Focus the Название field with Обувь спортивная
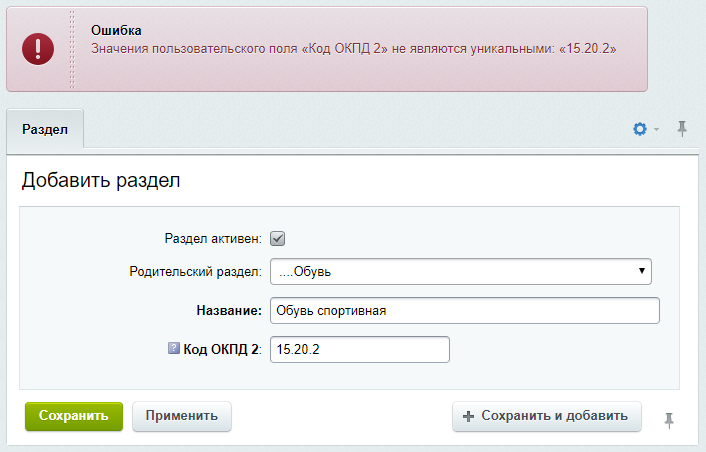Screen dimensions: 706x452 click(465, 311)
